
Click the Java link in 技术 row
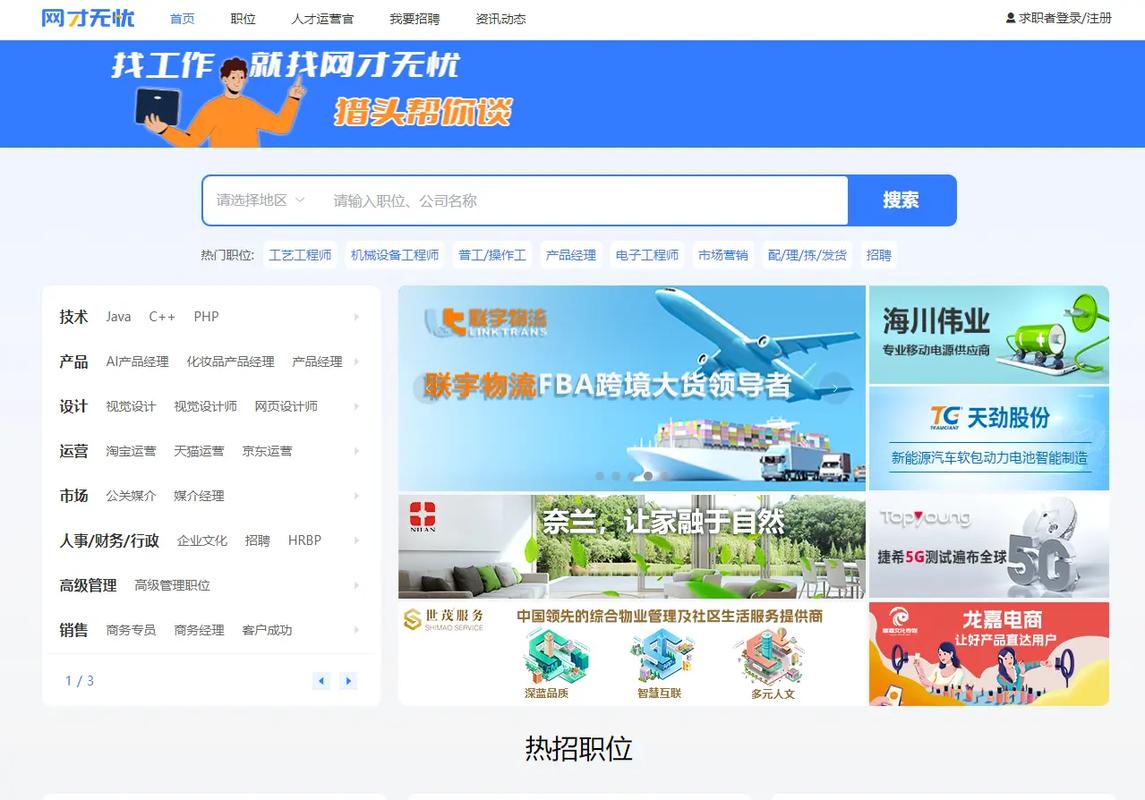pyautogui.click(x=118, y=317)
